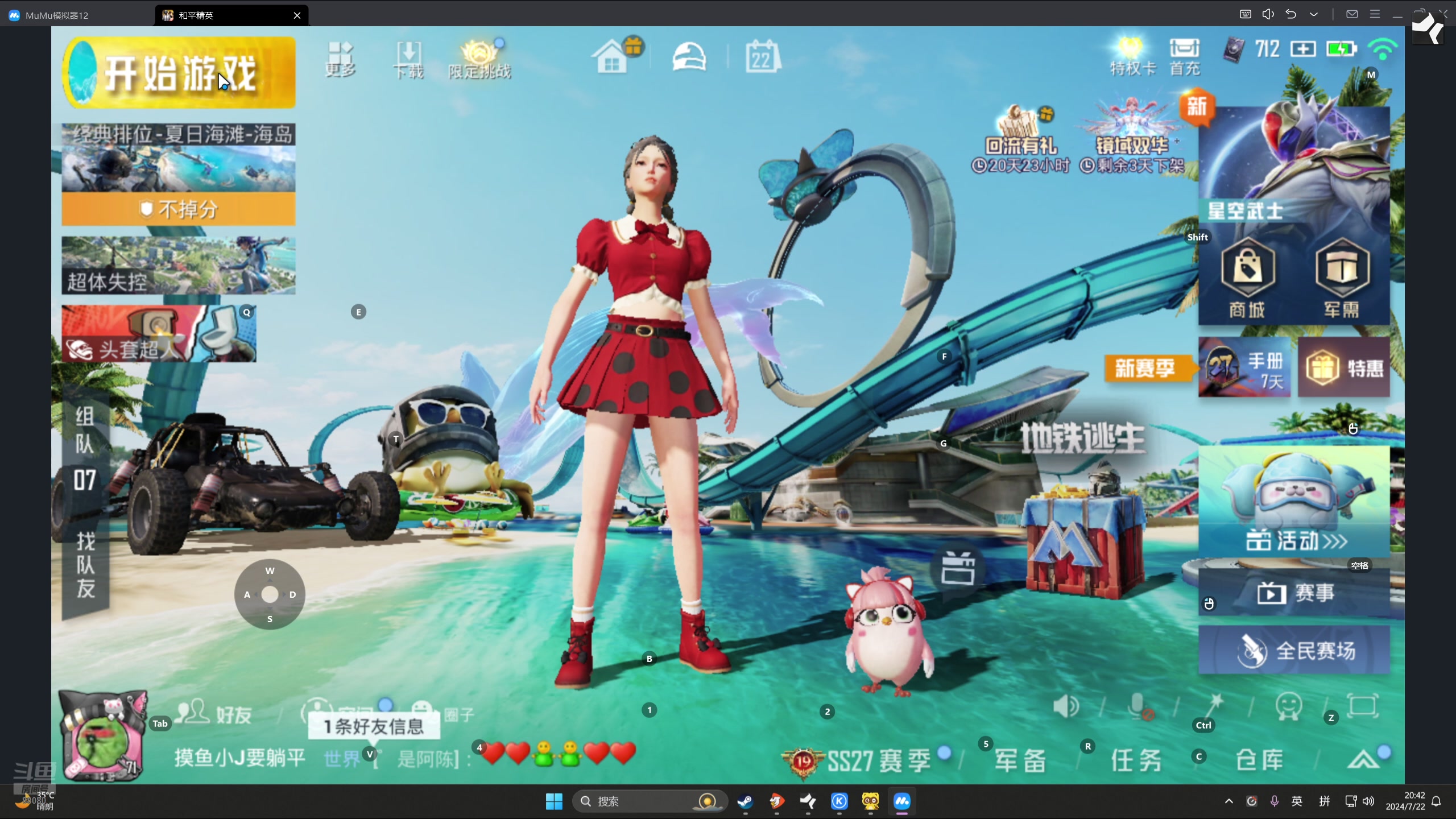Open the 军备 armory menu

(x=1021, y=760)
